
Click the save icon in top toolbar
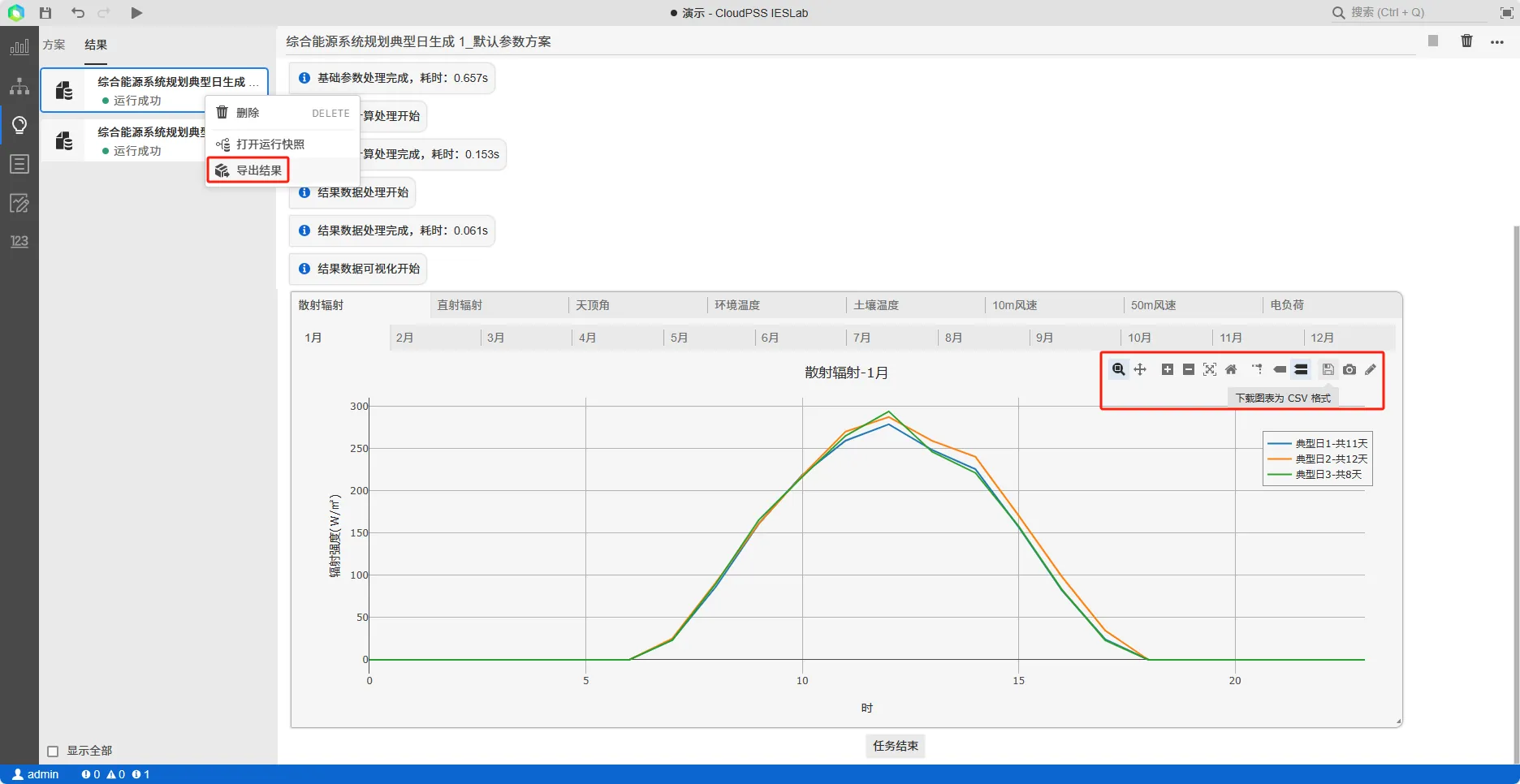[45, 13]
